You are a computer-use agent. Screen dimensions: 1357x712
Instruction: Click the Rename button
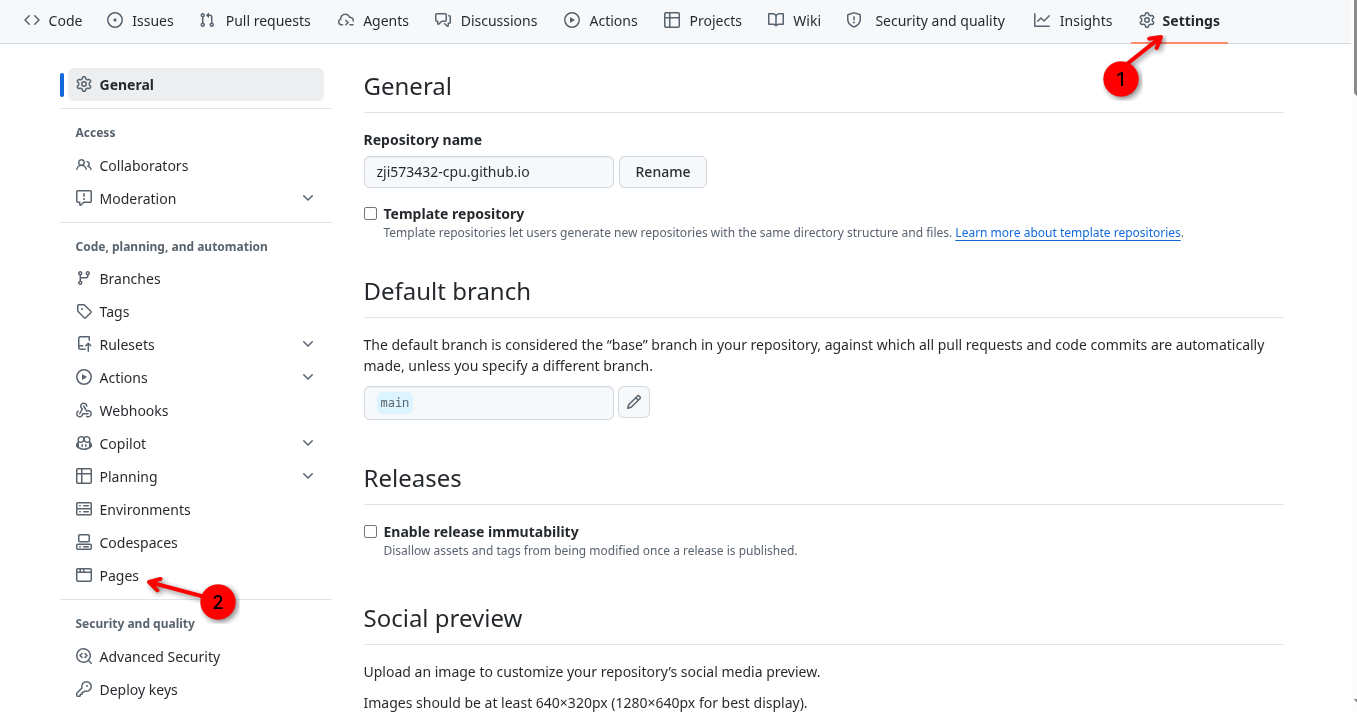pos(663,172)
